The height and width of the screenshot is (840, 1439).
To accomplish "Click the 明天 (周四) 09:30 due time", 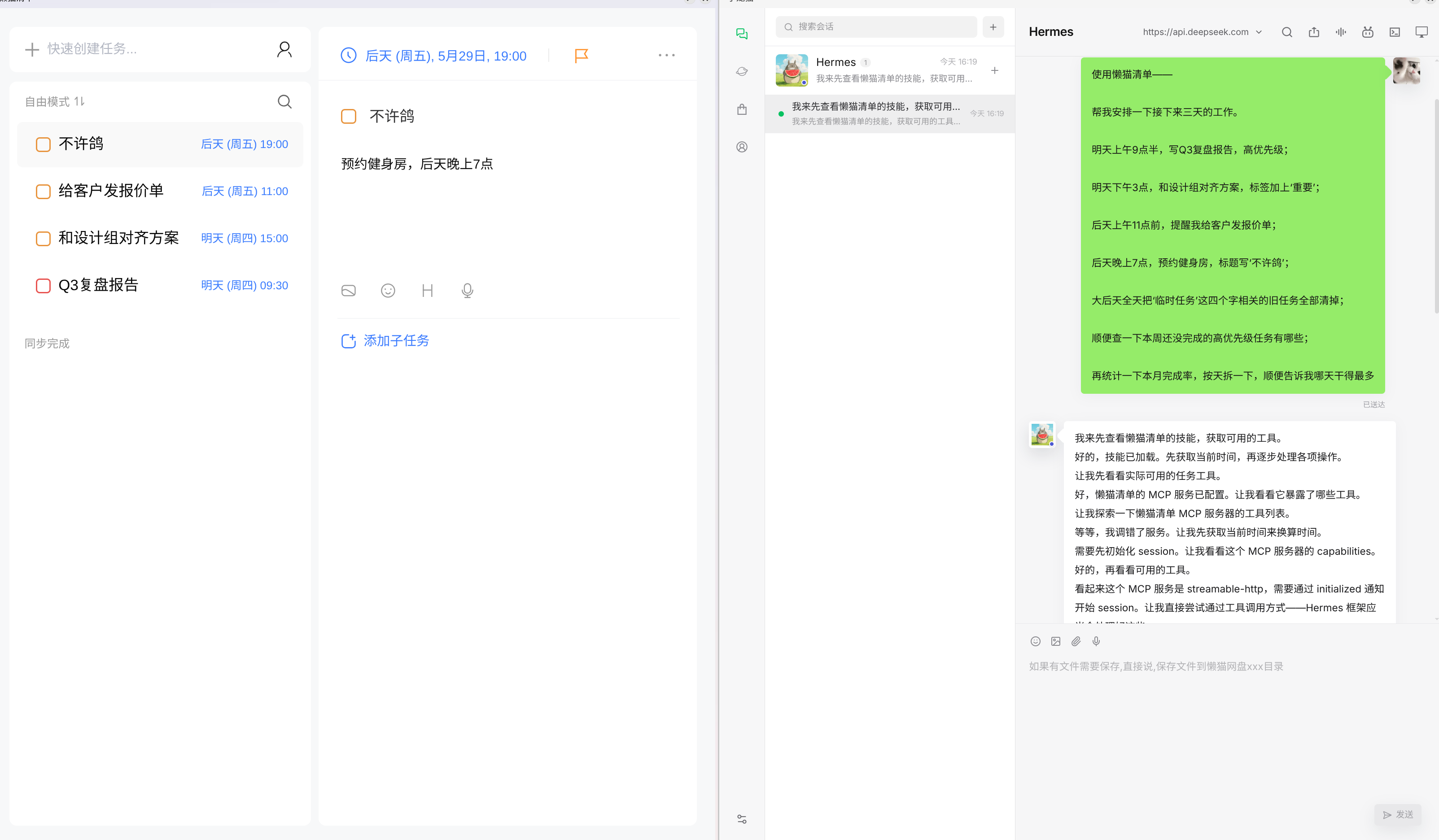I will click(x=245, y=285).
